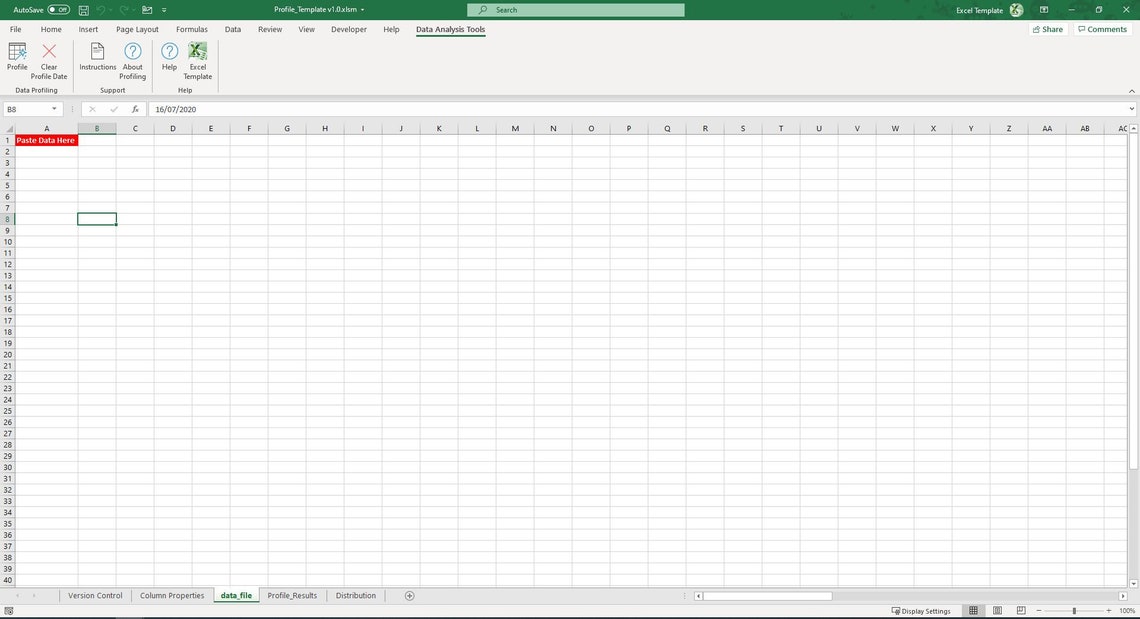Add a new sheet with plus icon
Viewport: 1140px width, 619px height.
(409, 596)
